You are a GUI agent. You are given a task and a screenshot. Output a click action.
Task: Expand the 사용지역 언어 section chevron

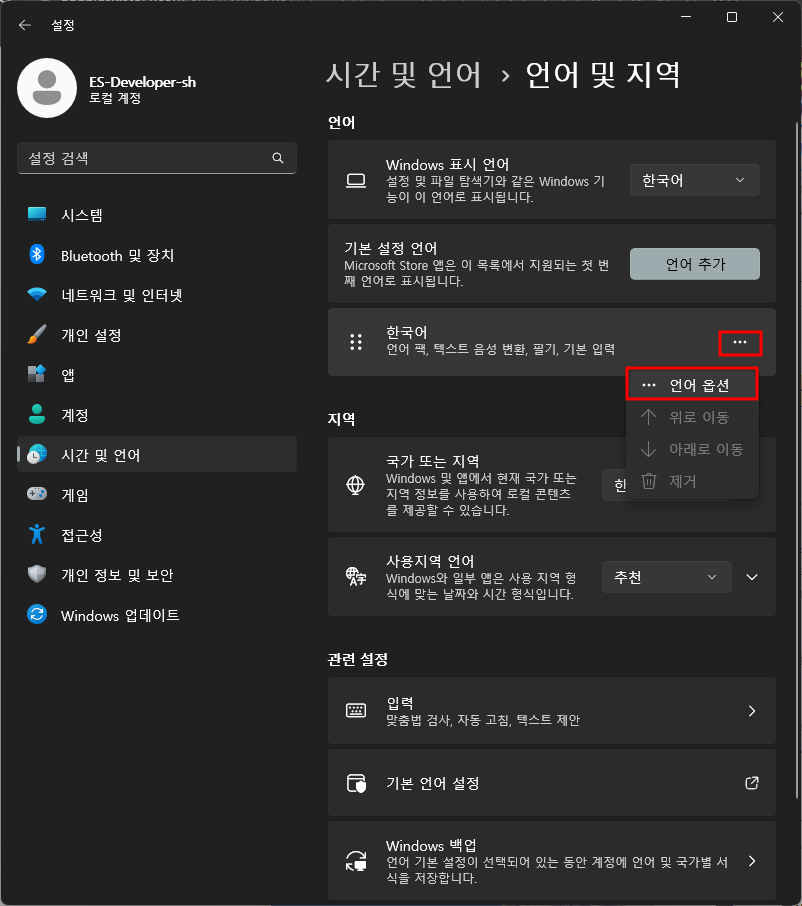click(752, 577)
